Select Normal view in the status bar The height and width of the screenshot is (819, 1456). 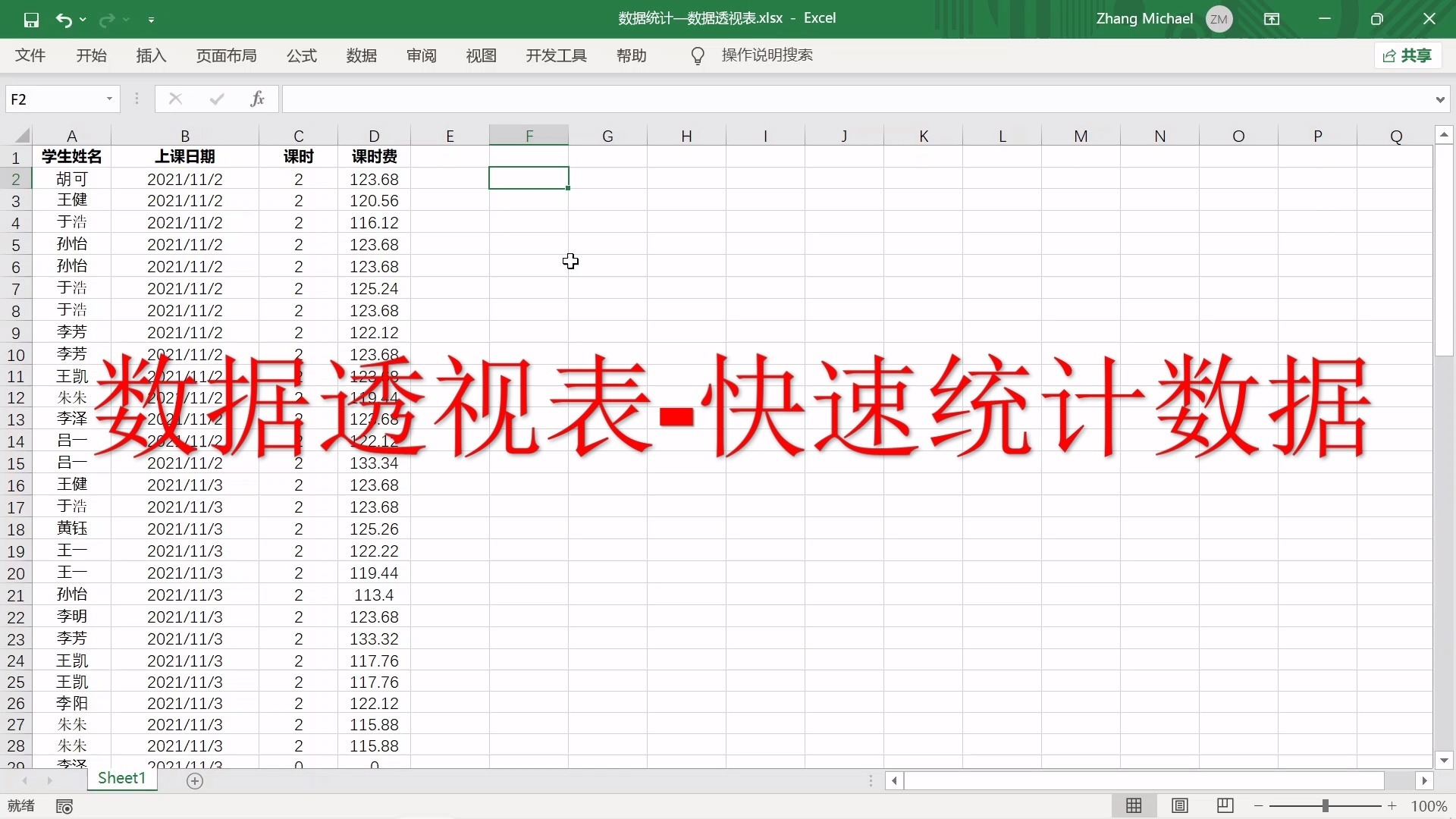click(x=1134, y=805)
